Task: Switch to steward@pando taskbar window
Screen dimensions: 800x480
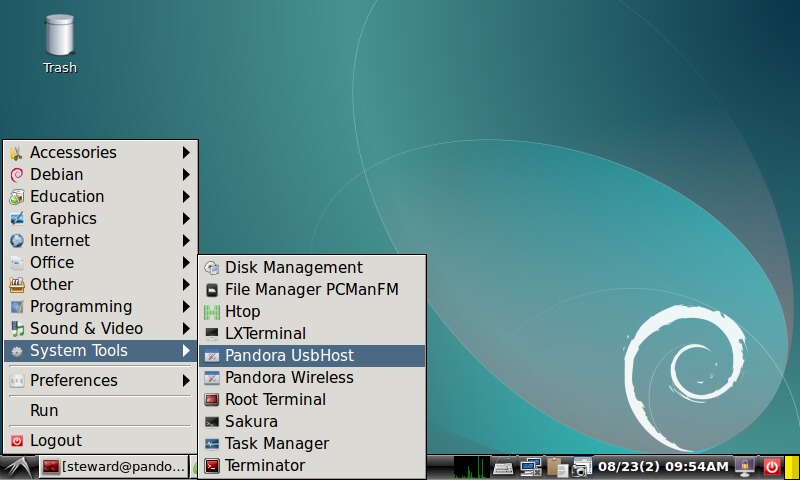Action: [x=113, y=467]
